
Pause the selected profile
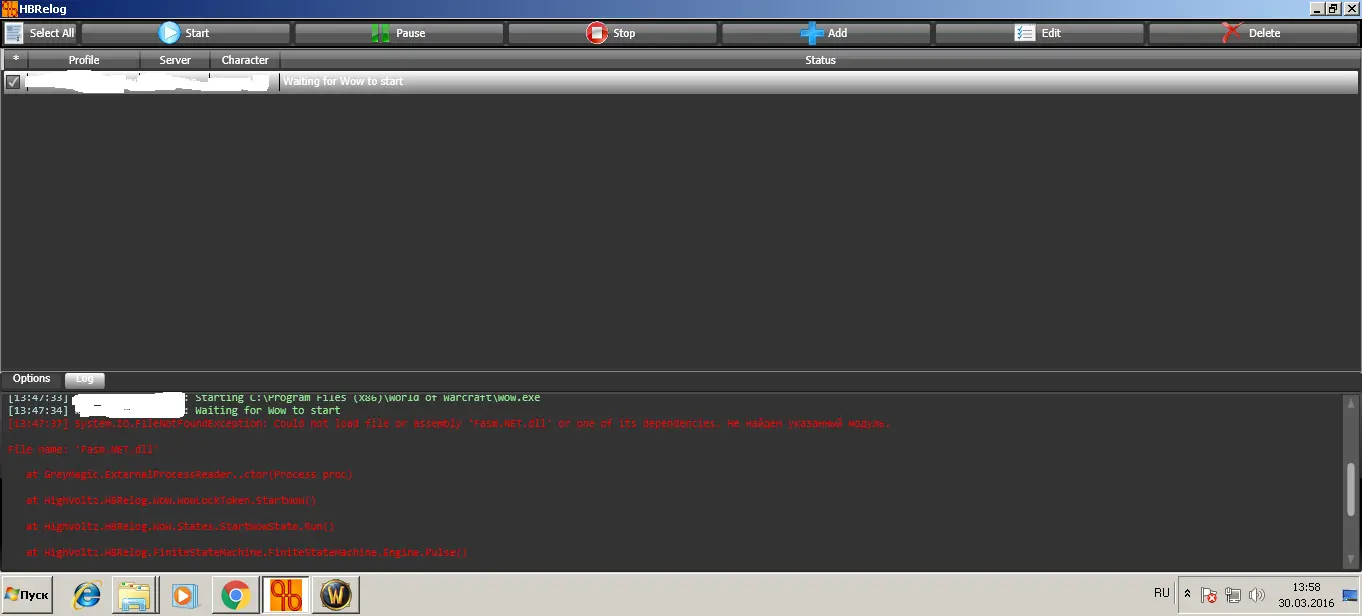coord(399,33)
